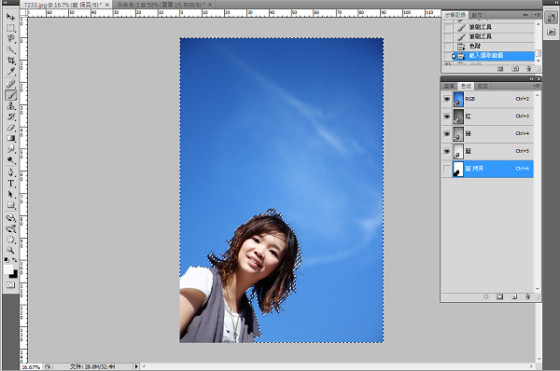Show the 藍 拷貝 channel visibility
This screenshot has width=560, height=371.
(x=447, y=169)
